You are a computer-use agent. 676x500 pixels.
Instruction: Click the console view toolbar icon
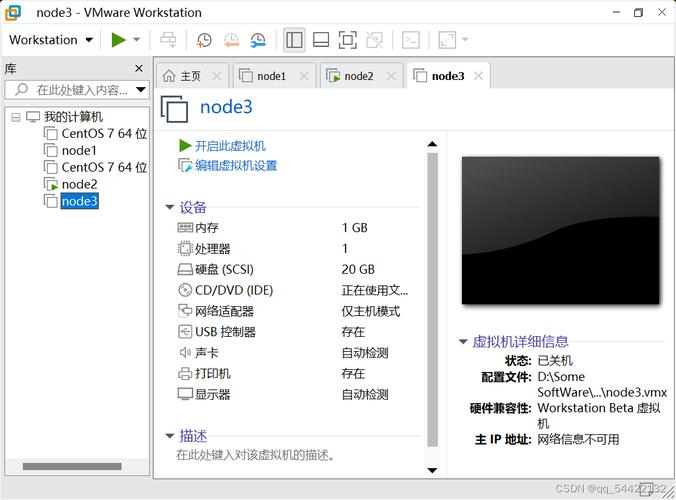tap(410, 40)
